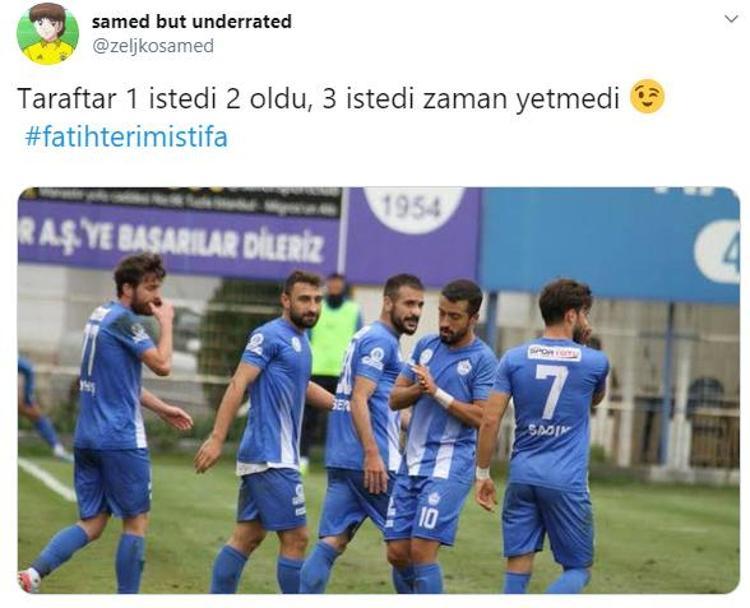Click the SADIK name on the blue jersey

tap(550, 430)
